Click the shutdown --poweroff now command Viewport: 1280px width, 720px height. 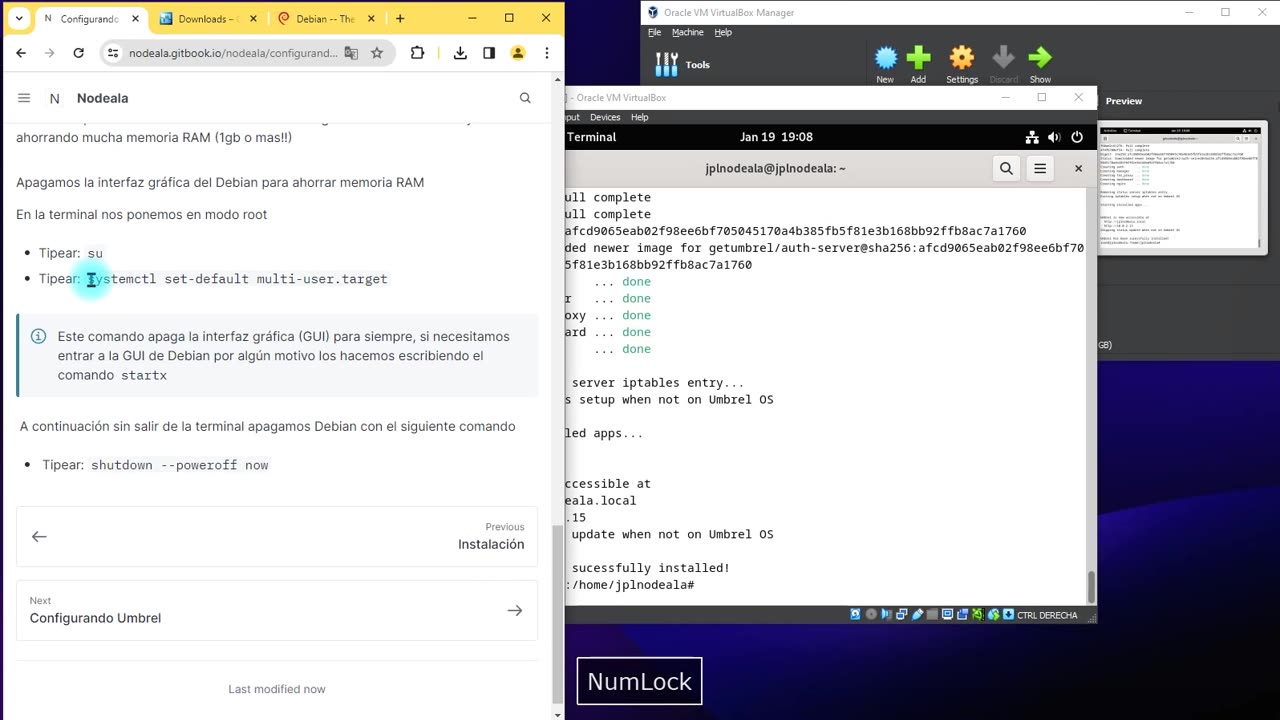[x=180, y=465]
